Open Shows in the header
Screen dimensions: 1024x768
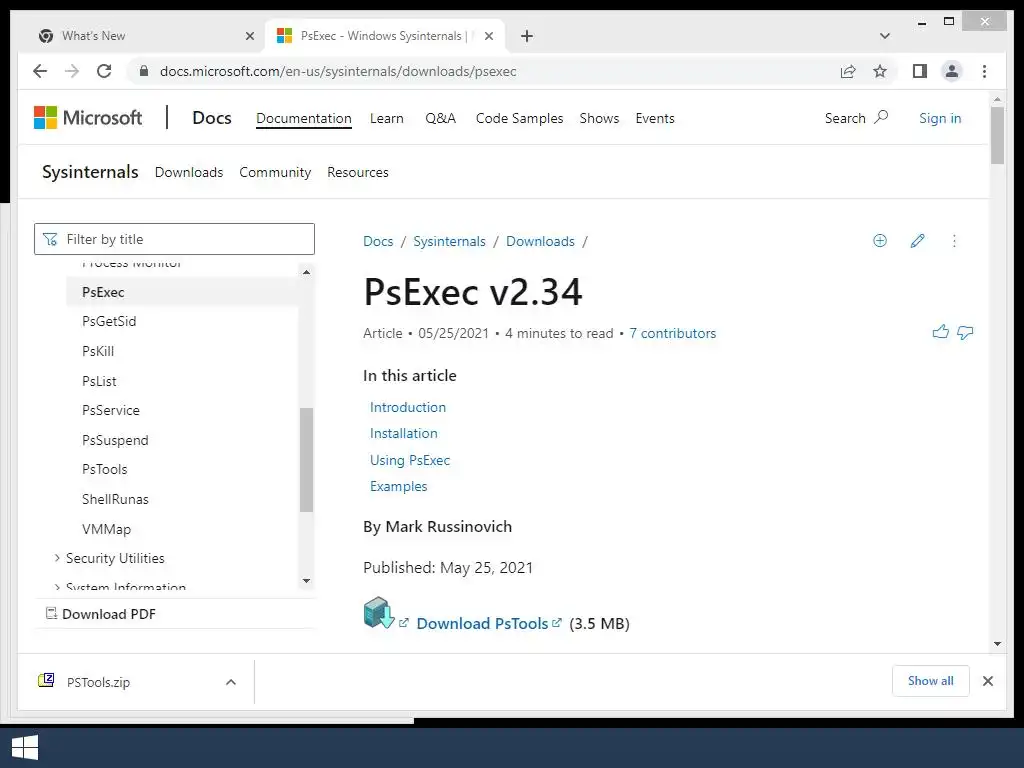(599, 118)
